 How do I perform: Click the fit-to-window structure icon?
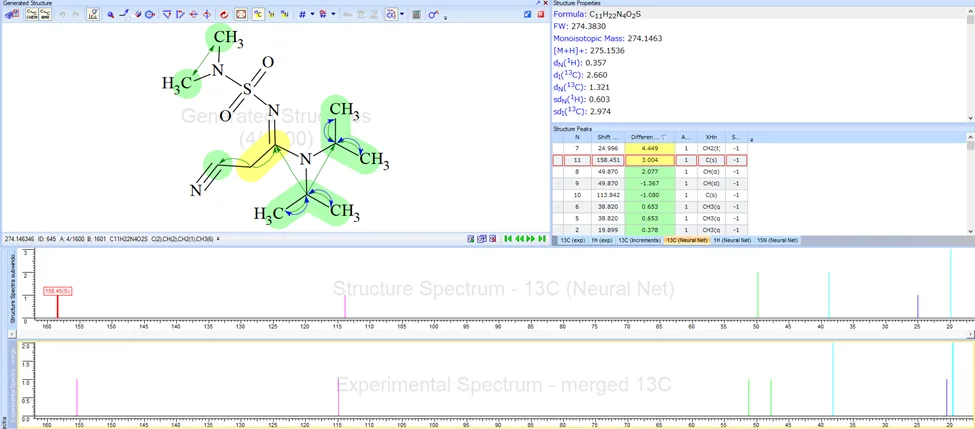click(241, 14)
